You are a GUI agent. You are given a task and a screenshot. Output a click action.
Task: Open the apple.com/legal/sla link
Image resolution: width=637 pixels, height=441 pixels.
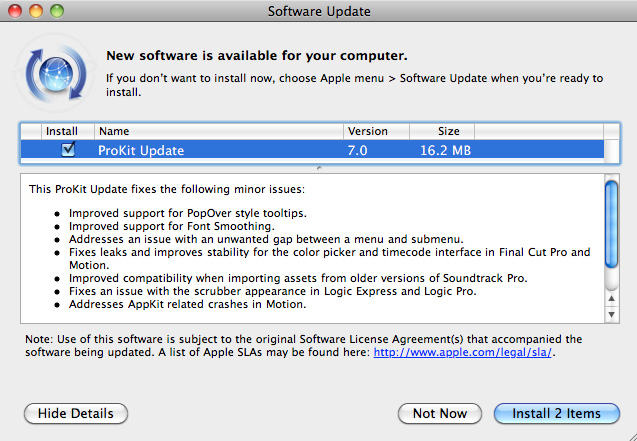462,352
